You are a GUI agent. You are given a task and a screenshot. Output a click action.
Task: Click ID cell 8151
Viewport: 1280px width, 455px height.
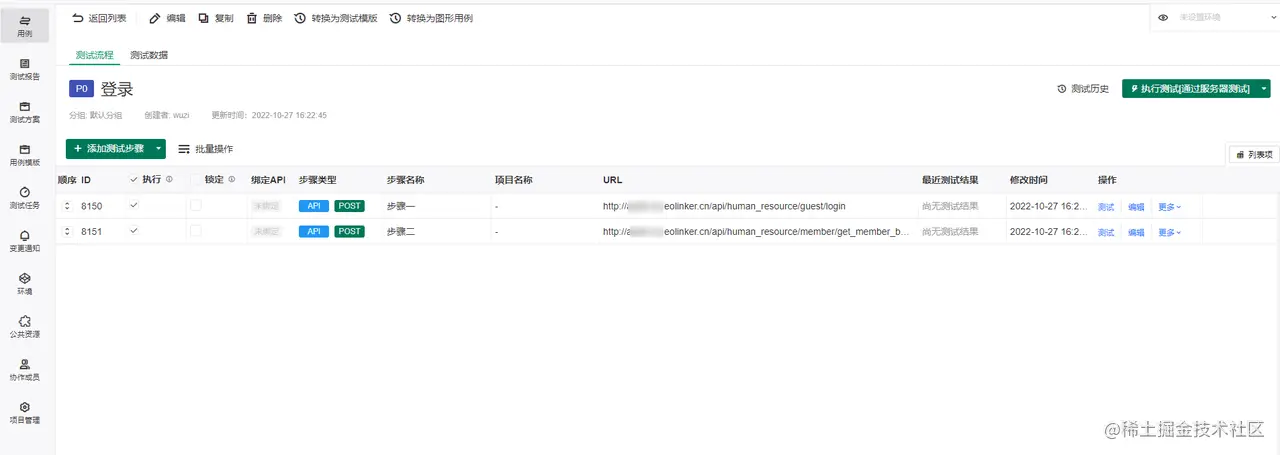91,232
